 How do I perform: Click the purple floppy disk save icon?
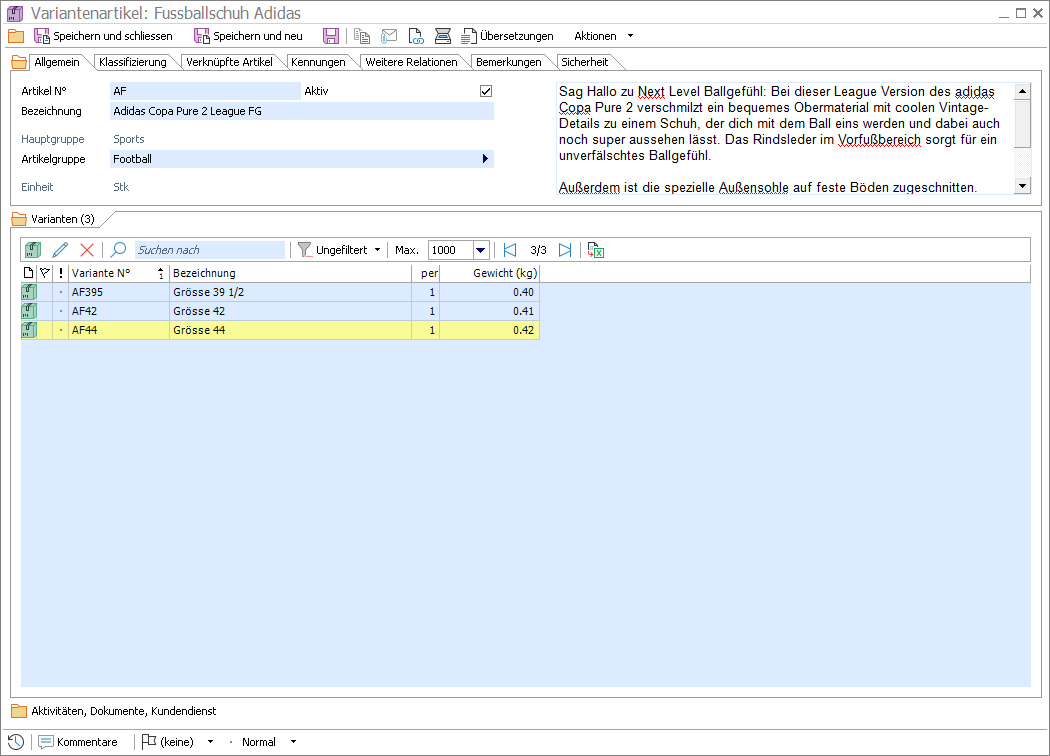coord(331,36)
